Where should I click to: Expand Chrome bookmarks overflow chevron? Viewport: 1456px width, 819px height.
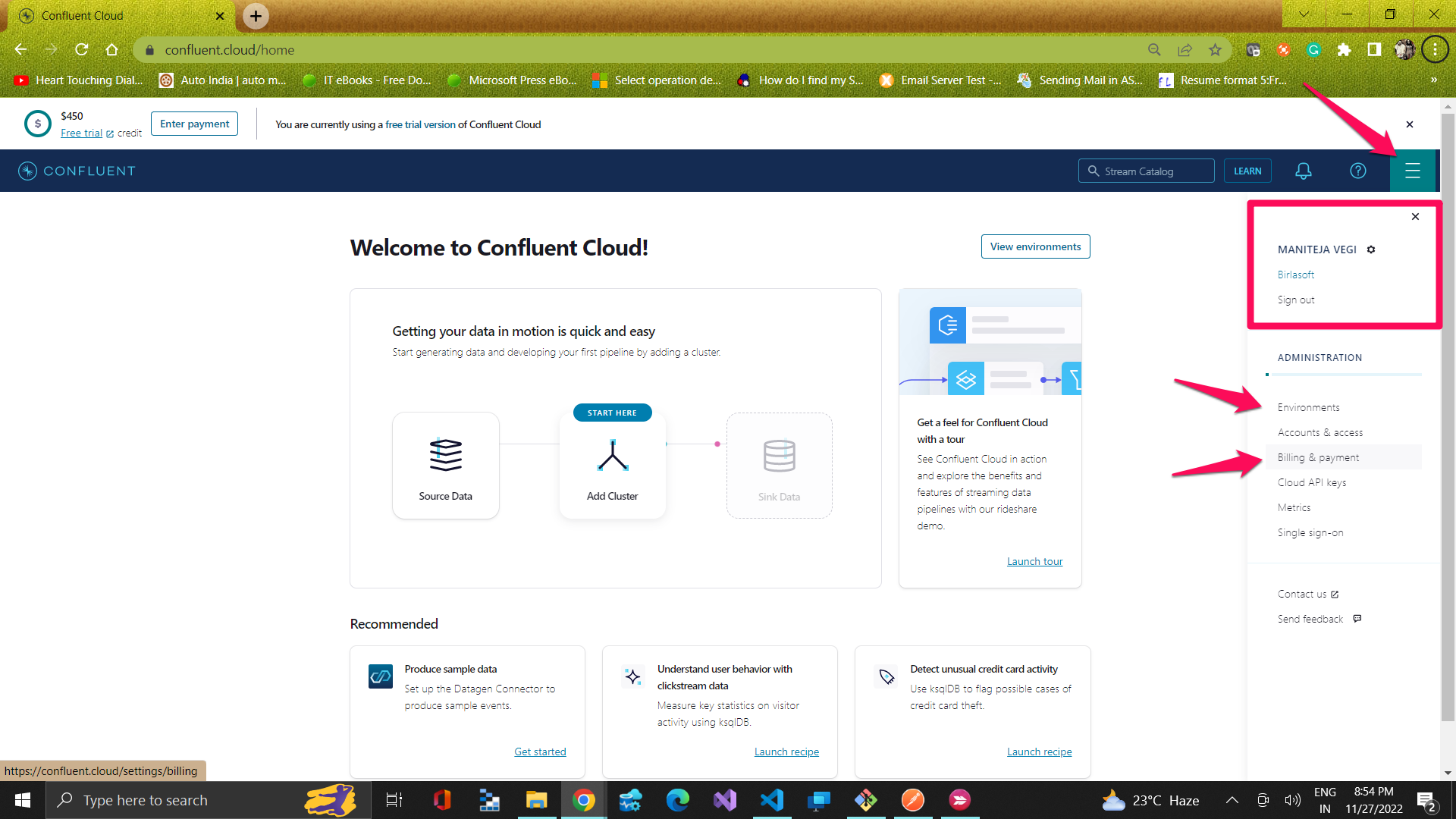pyautogui.click(x=1433, y=80)
